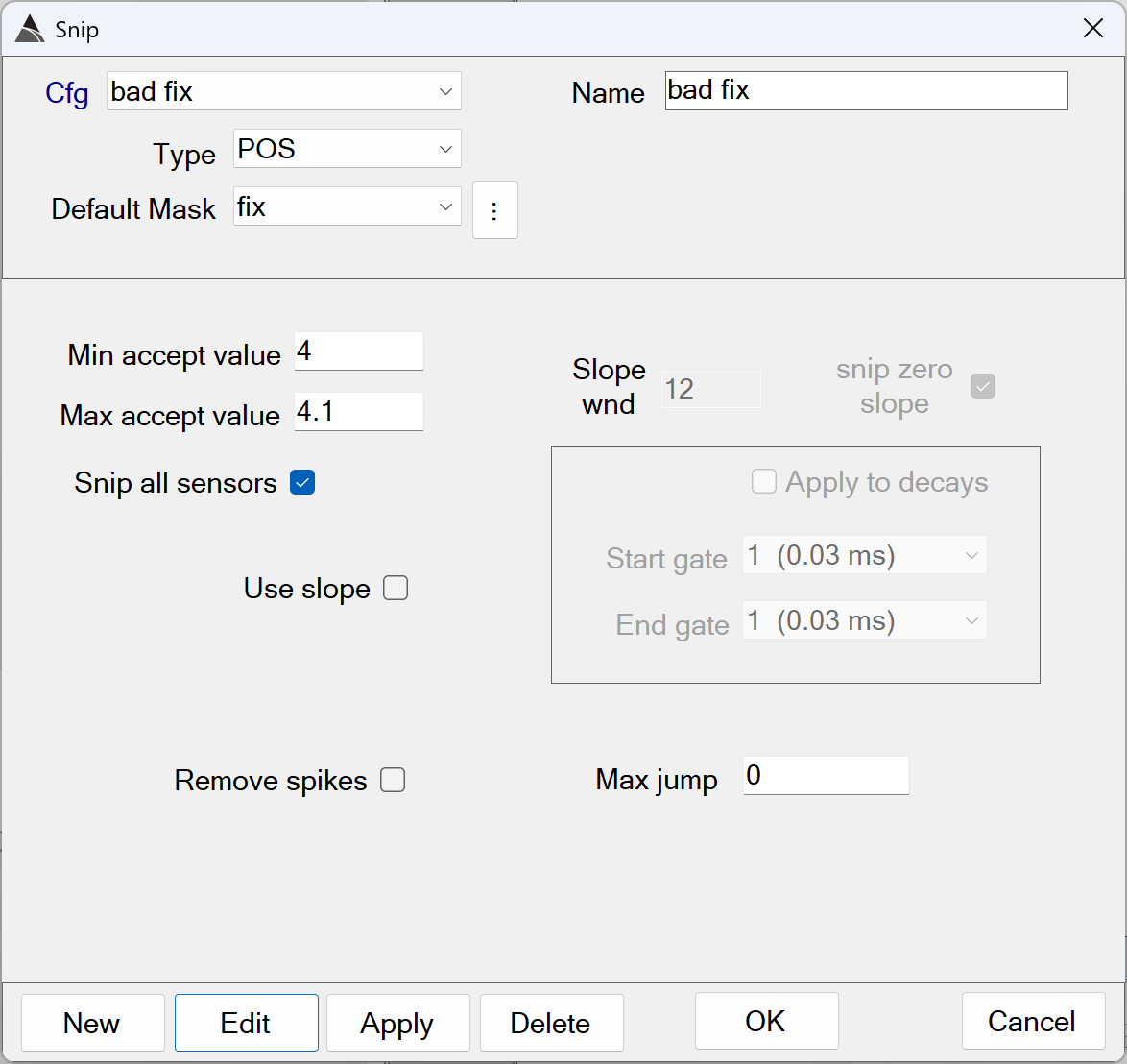Open the Cfg dropdown showing bad fix
The image size is (1127, 1064).
(x=283, y=91)
